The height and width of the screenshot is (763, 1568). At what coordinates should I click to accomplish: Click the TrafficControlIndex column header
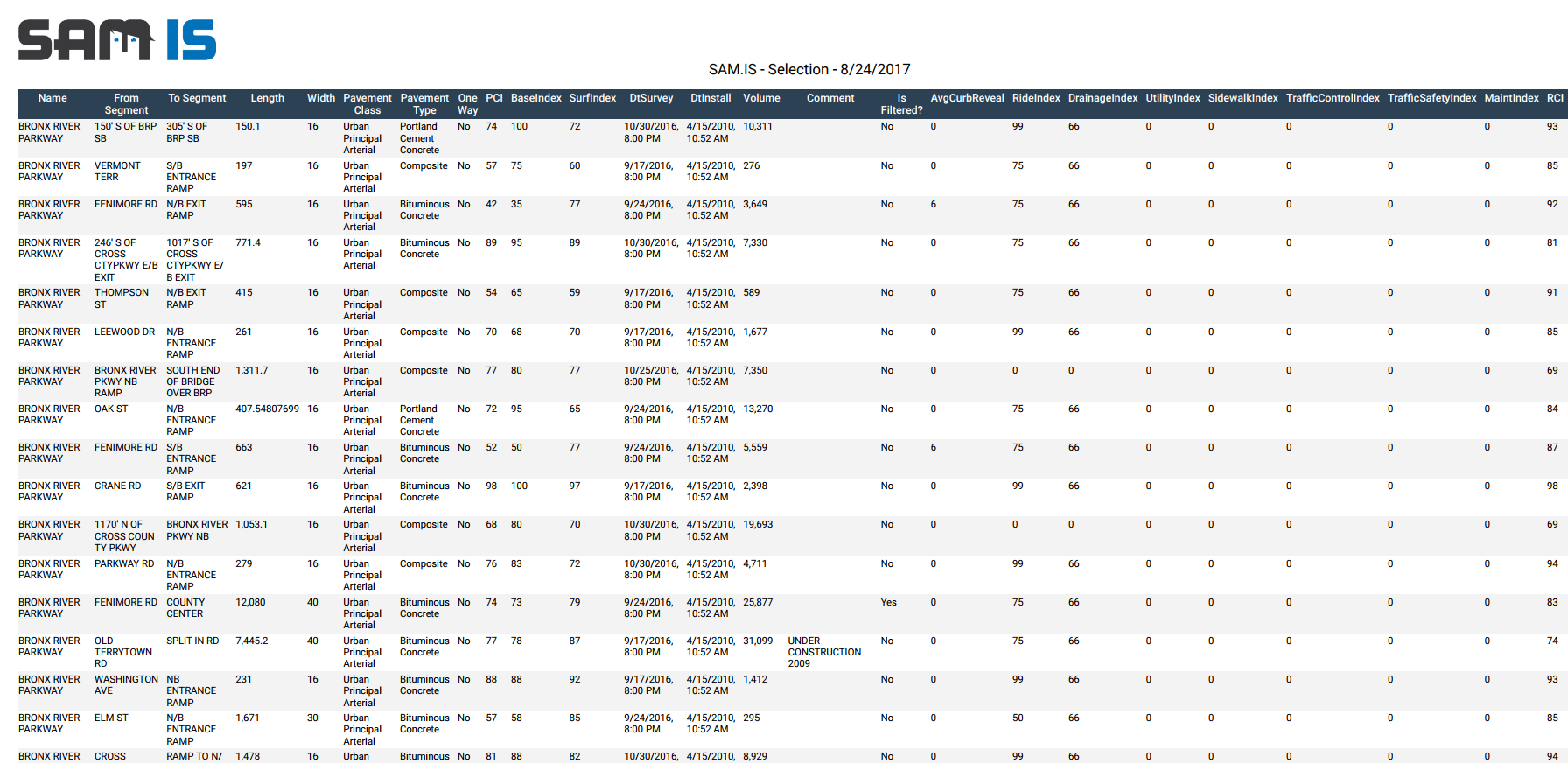click(x=1332, y=98)
